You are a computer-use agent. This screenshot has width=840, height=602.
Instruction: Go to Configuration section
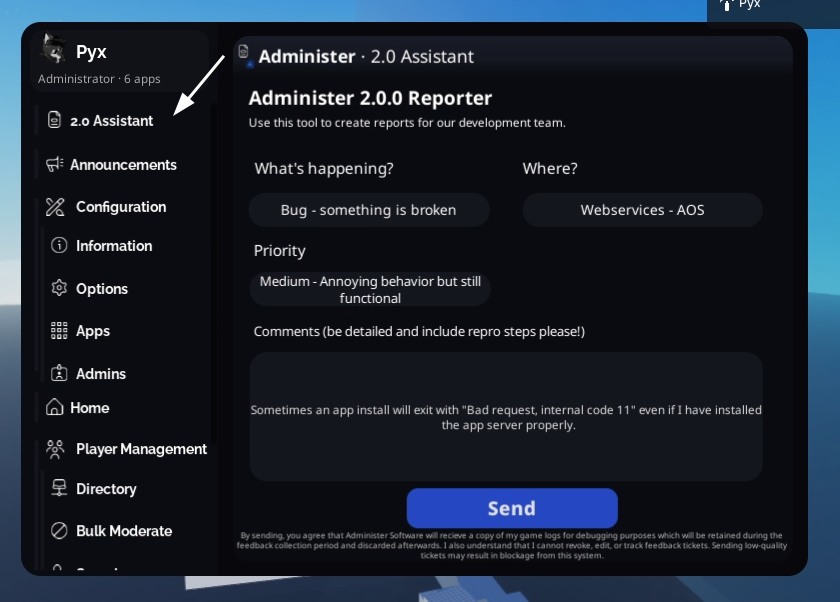pos(123,207)
